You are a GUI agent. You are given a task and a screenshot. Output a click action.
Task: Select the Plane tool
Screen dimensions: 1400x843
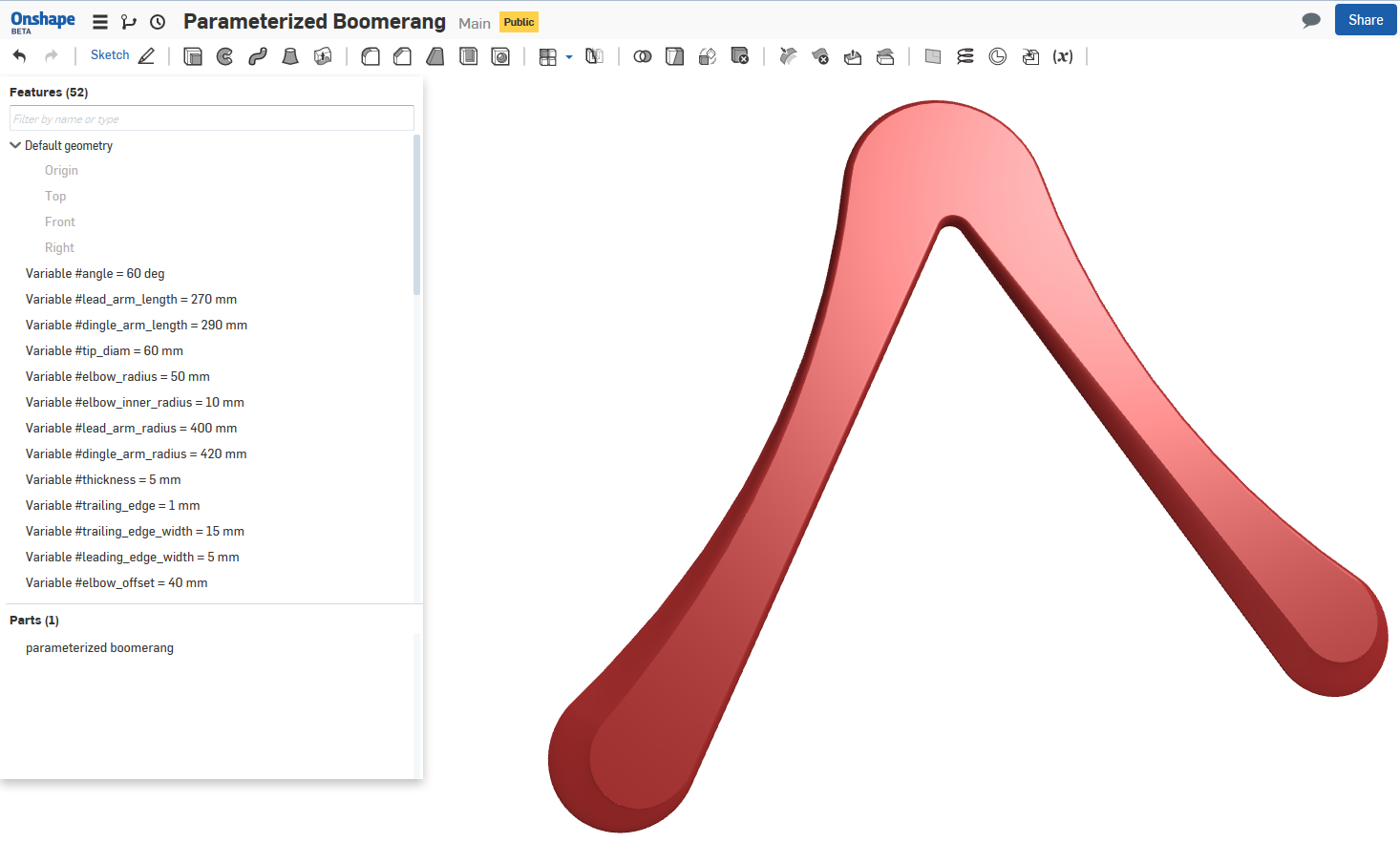(x=933, y=56)
